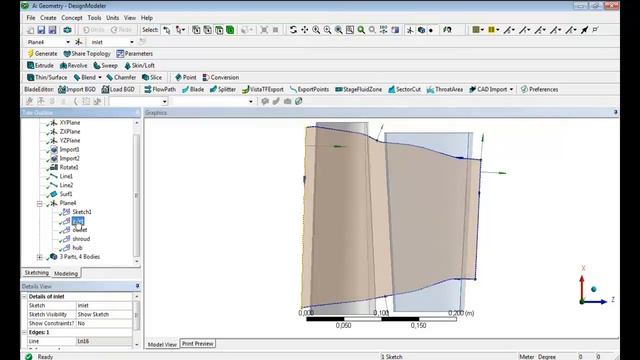Select the Blade tool

tap(193, 89)
